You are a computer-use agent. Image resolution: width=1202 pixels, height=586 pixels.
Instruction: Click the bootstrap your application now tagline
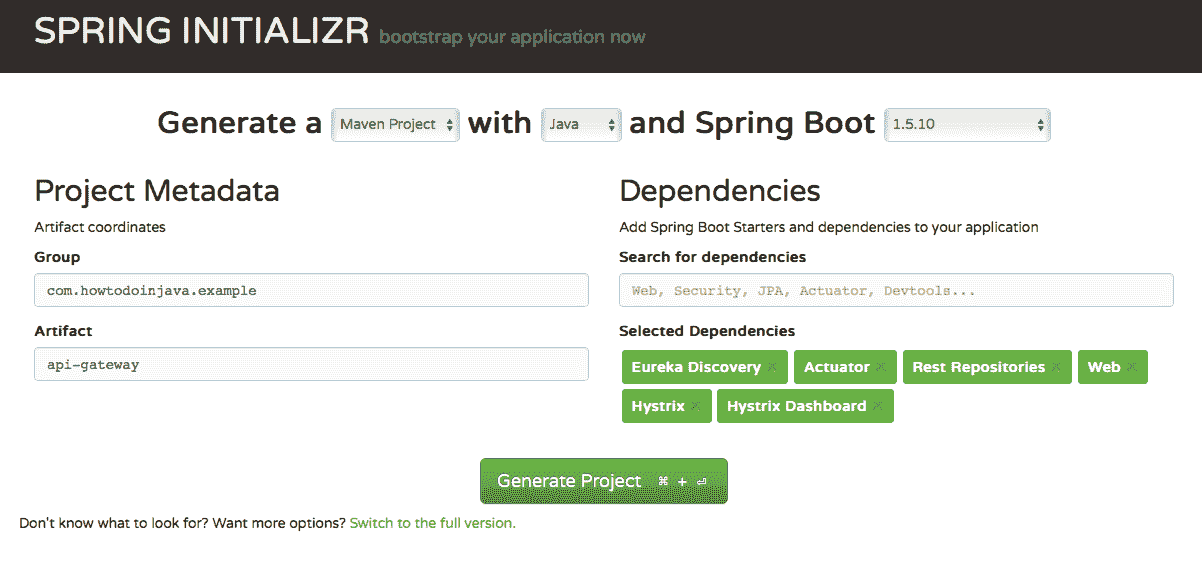point(512,38)
